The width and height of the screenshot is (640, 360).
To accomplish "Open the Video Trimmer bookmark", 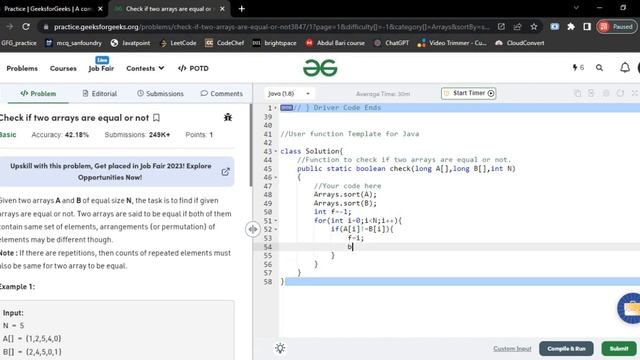I will click(452, 43).
